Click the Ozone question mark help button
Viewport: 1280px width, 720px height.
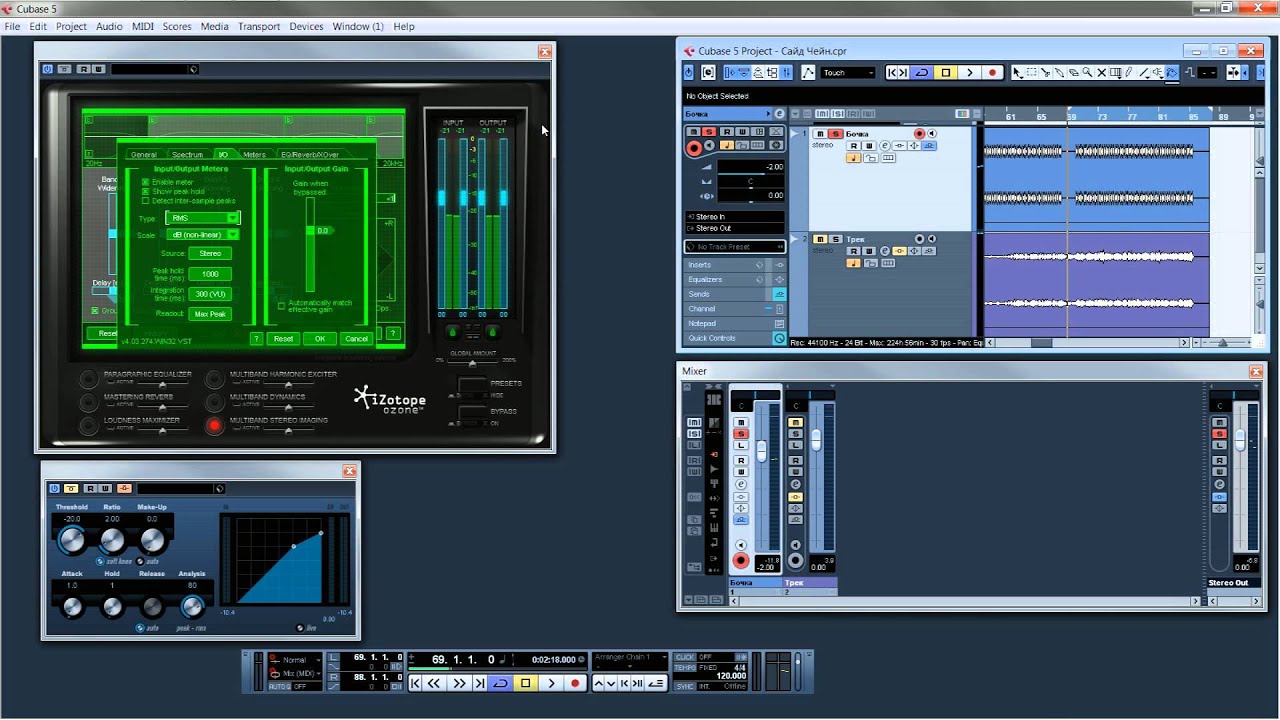pyautogui.click(x=392, y=334)
